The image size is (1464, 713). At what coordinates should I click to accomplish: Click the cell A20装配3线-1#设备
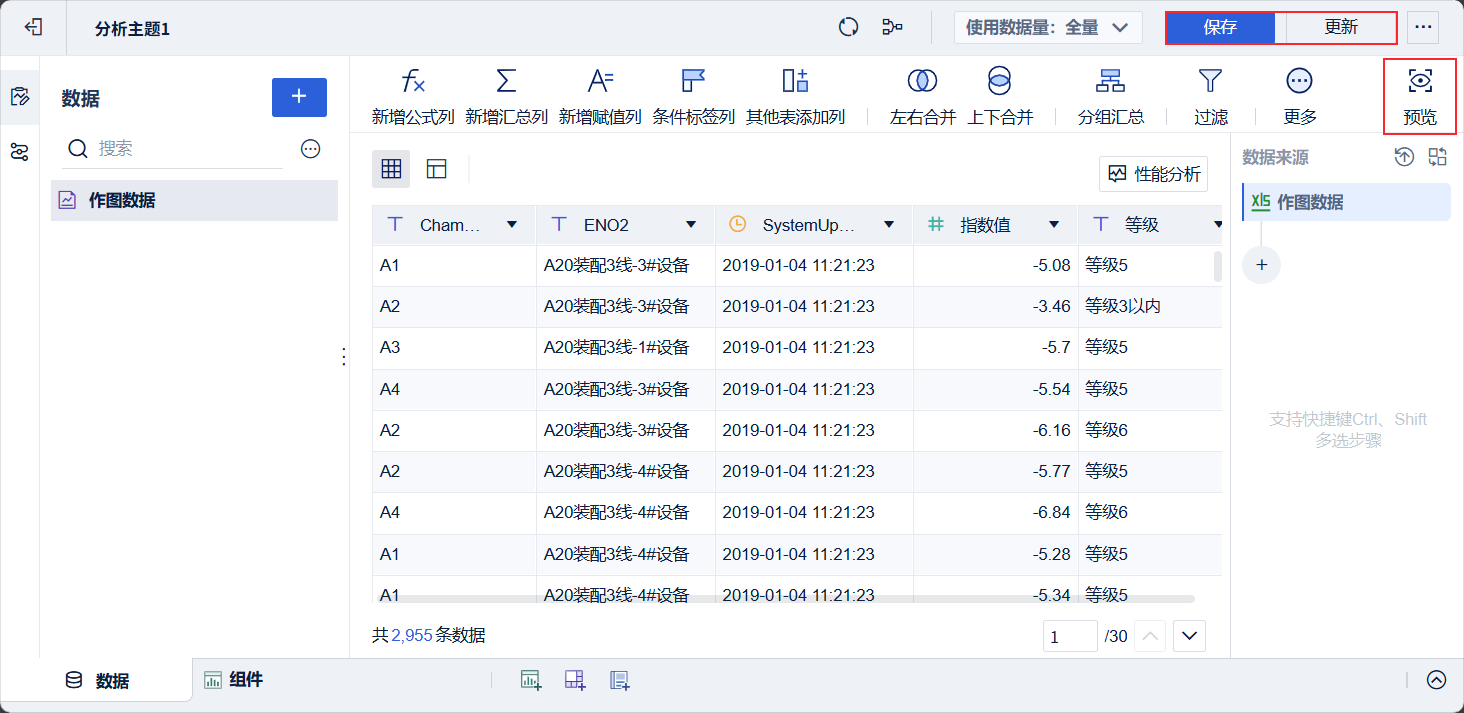(626, 348)
